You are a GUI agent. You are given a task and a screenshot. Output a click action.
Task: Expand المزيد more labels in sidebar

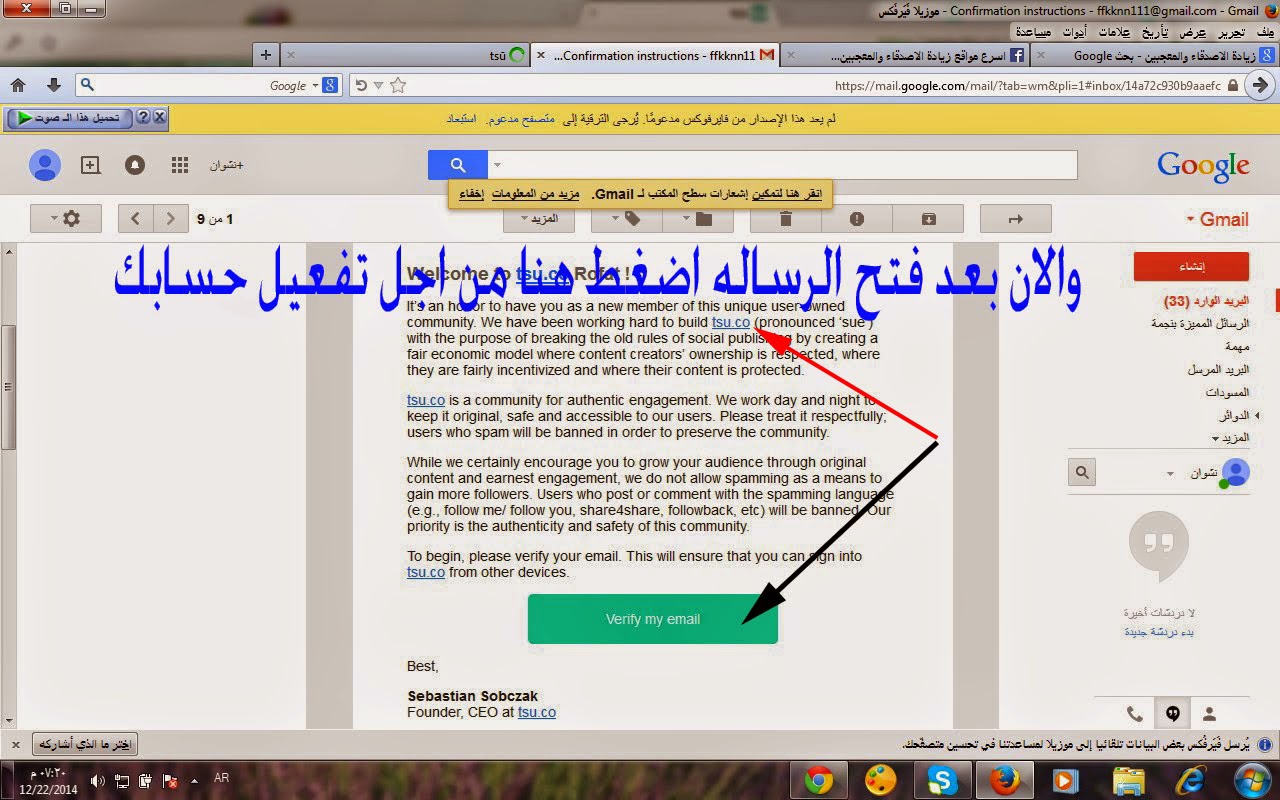1230,438
